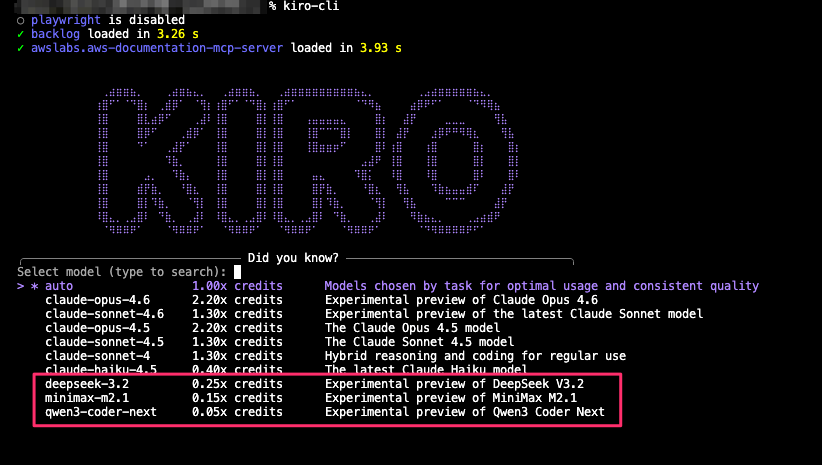Click the '>' selection pointer by auto

pyautogui.click(x=20, y=286)
